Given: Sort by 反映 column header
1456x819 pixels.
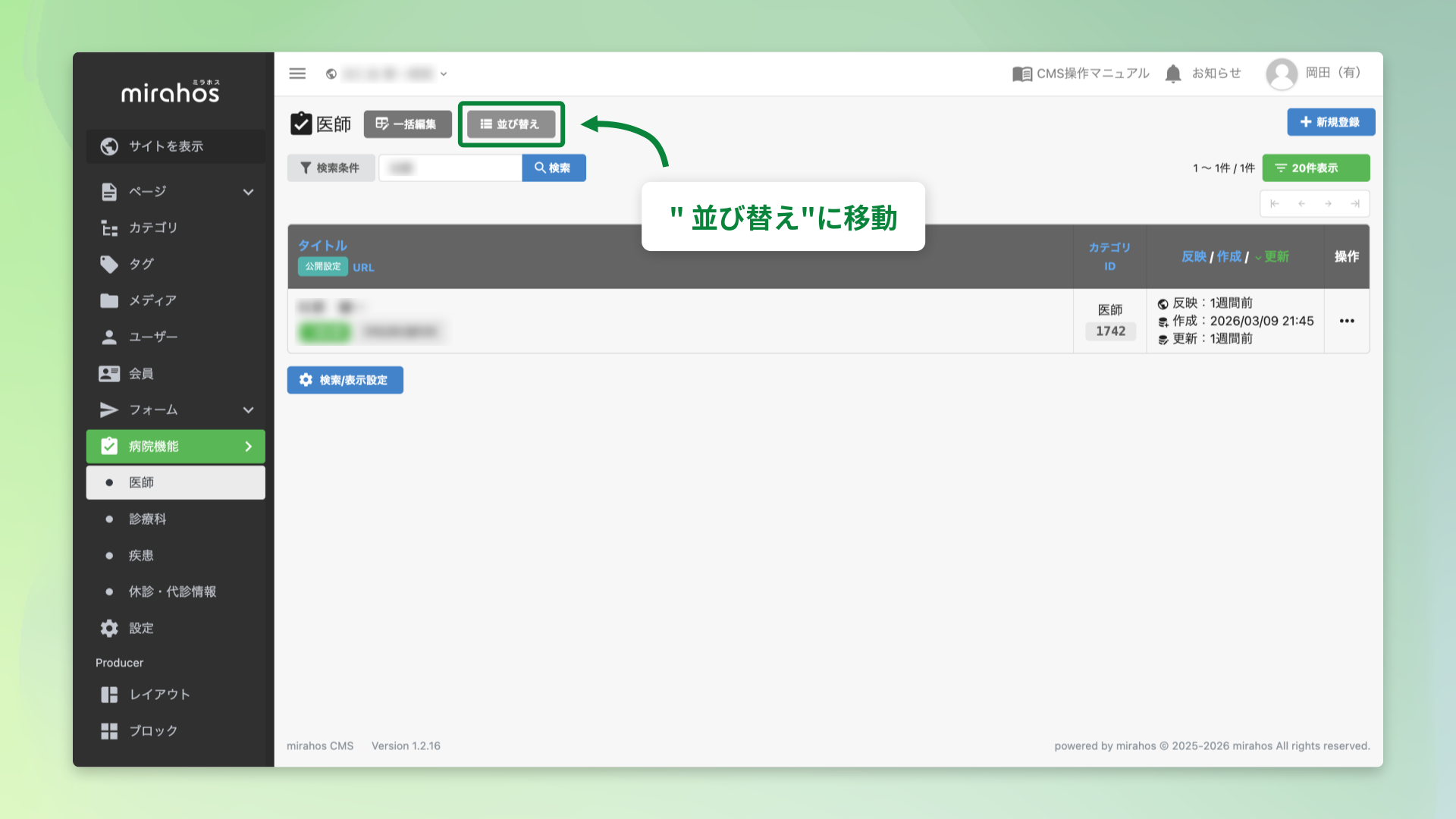Looking at the screenshot, I should coord(1194,257).
